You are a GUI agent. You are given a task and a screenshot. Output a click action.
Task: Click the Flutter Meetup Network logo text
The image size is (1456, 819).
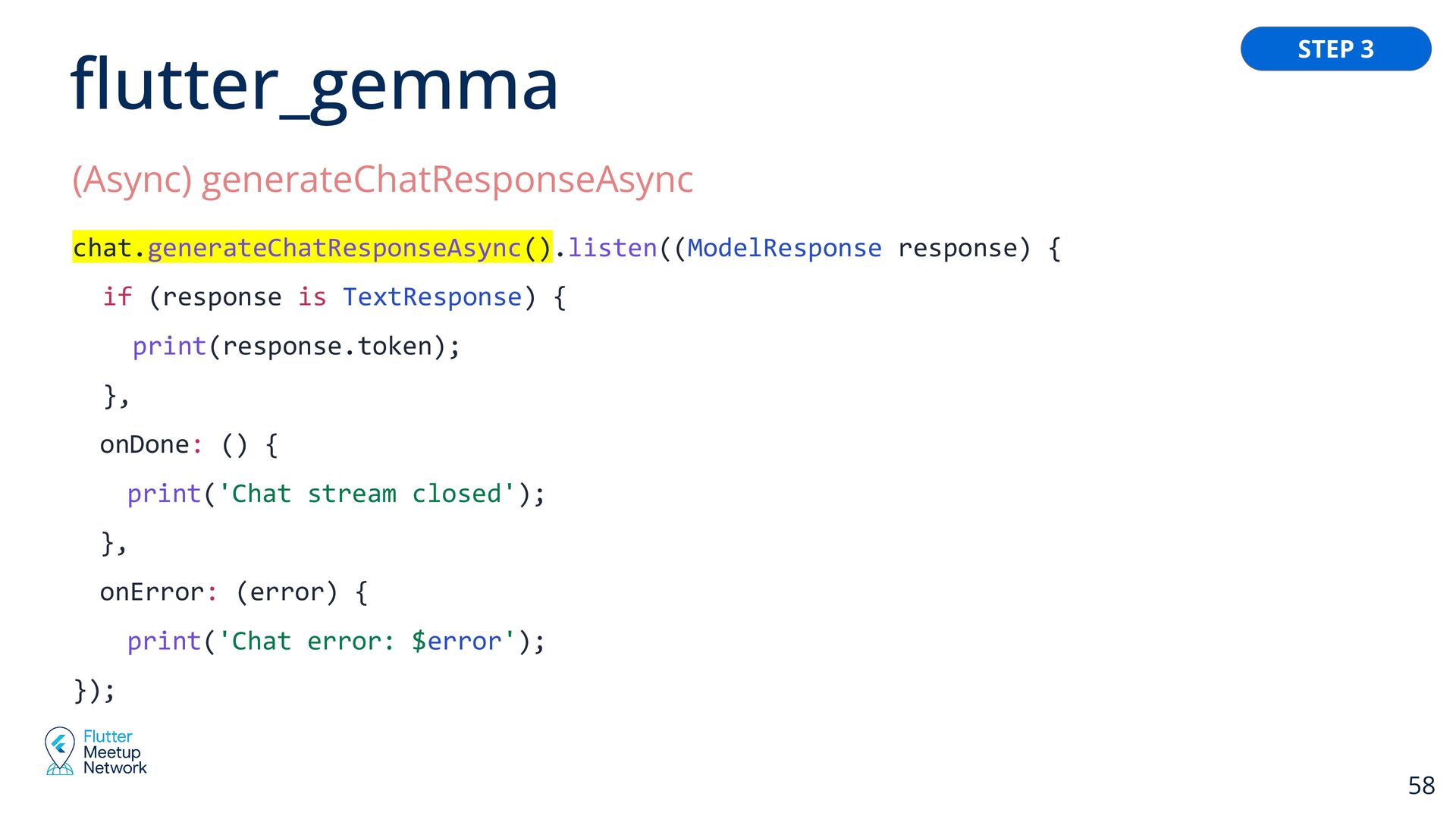[115, 752]
